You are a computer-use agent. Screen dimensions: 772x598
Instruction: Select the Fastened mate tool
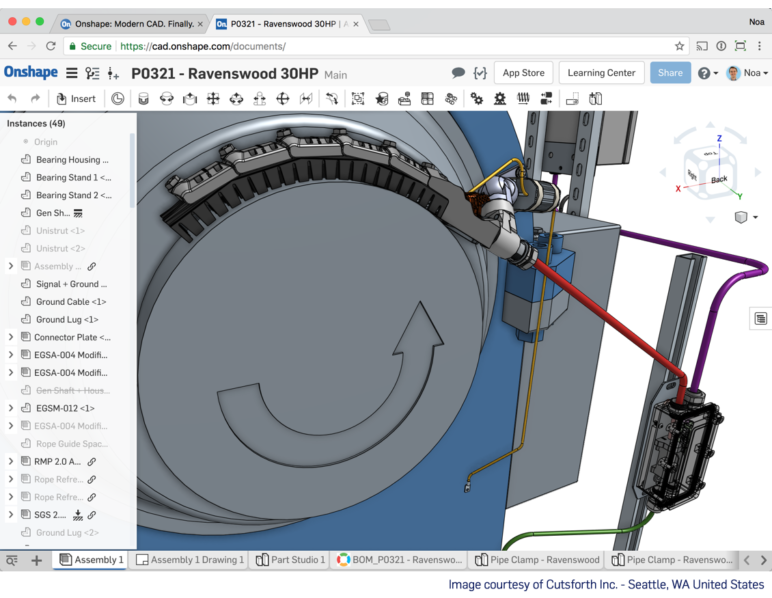click(143, 99)
